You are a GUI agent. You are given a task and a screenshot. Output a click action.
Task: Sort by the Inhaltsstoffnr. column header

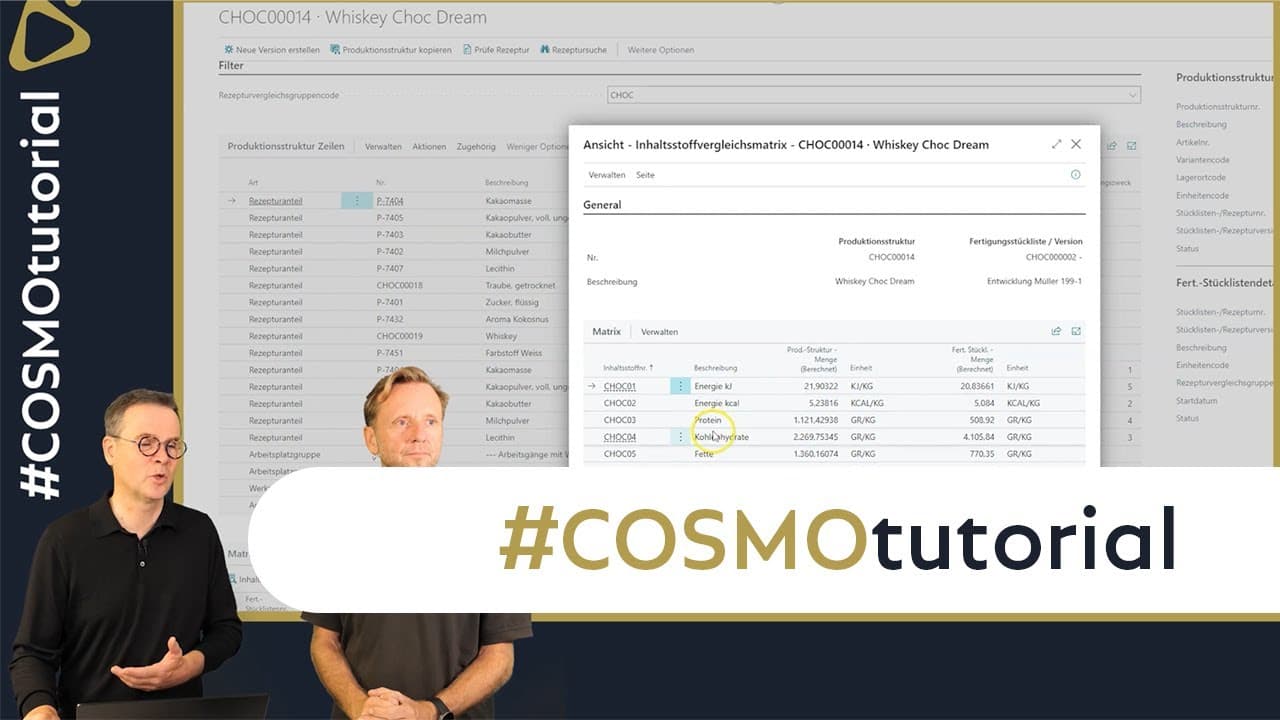(629, 368)
